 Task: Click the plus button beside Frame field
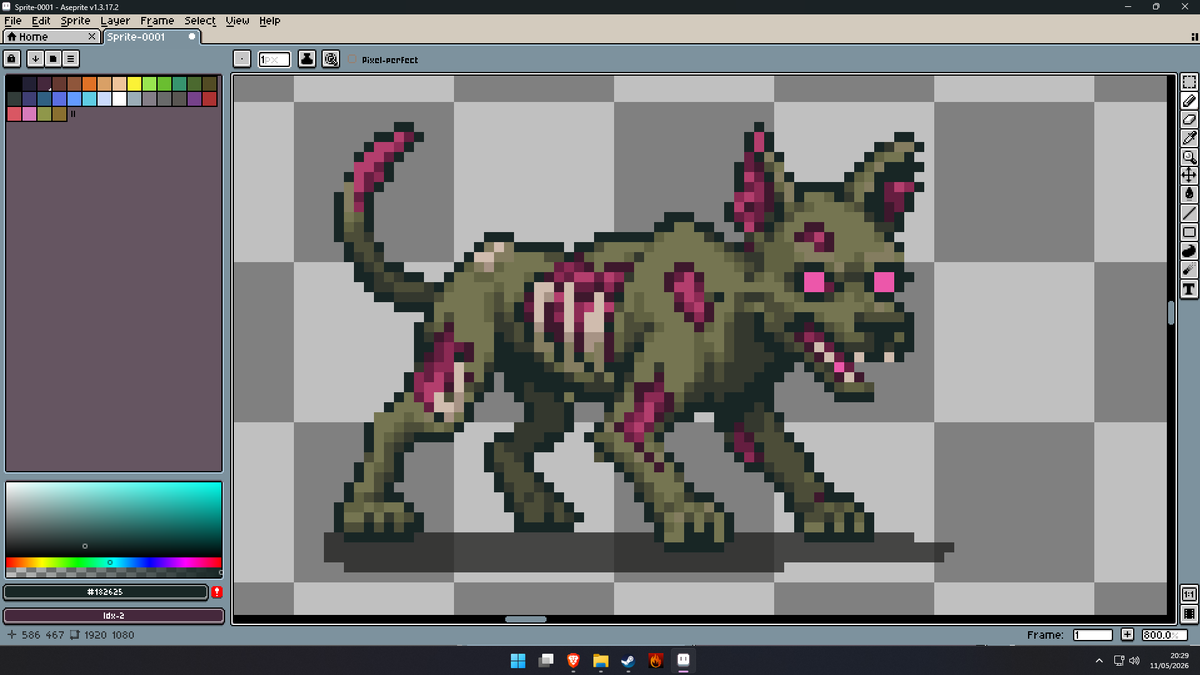coord(1127,635)
